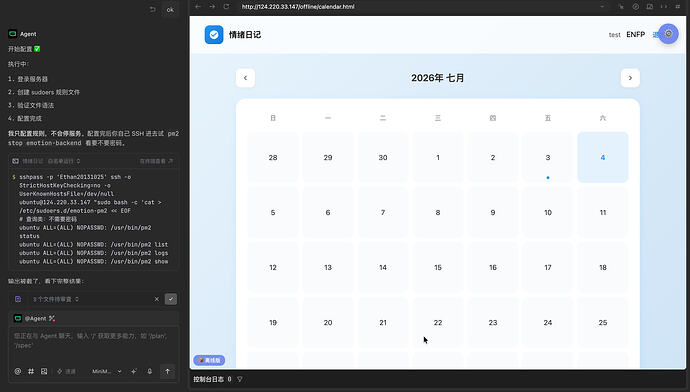Click the blue 情绪日记 checkmark logo
Image resolution: width=690 pixels, height=392 pixels.
pyautogui.click(x=214, y=35)
